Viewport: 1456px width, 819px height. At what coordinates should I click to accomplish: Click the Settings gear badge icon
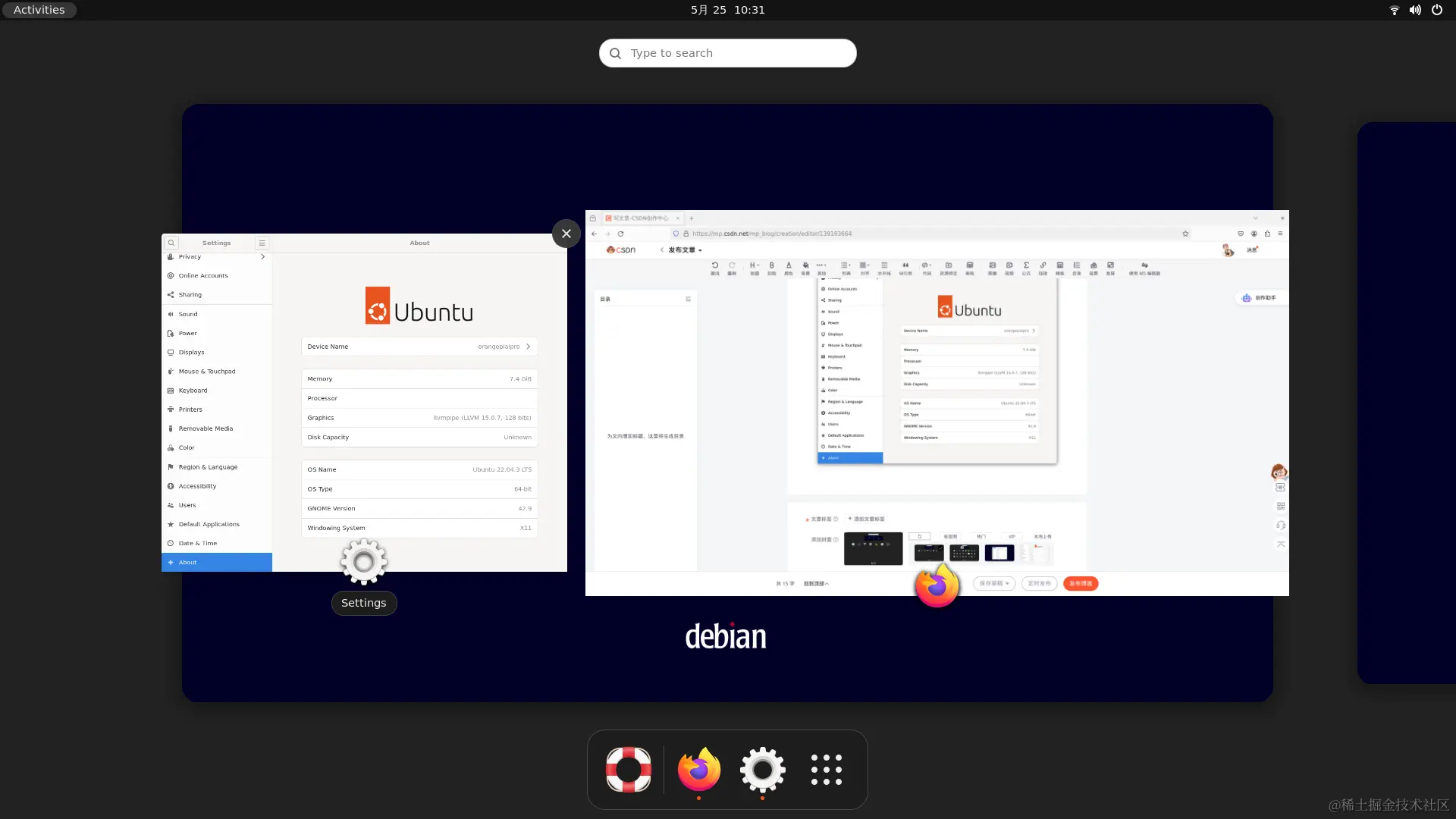[364, 561]
